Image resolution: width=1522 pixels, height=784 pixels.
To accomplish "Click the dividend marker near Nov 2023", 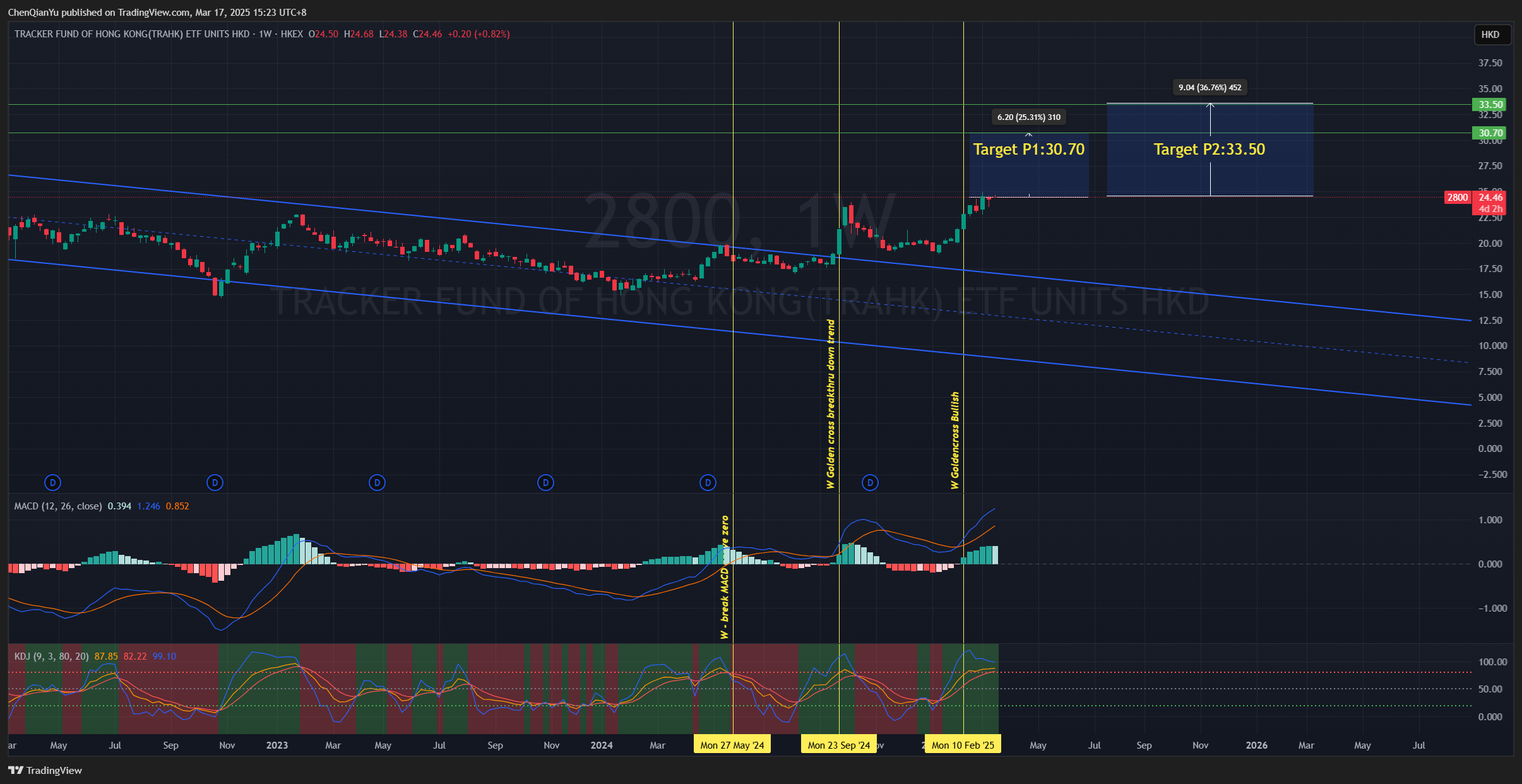I will (545, 483).
